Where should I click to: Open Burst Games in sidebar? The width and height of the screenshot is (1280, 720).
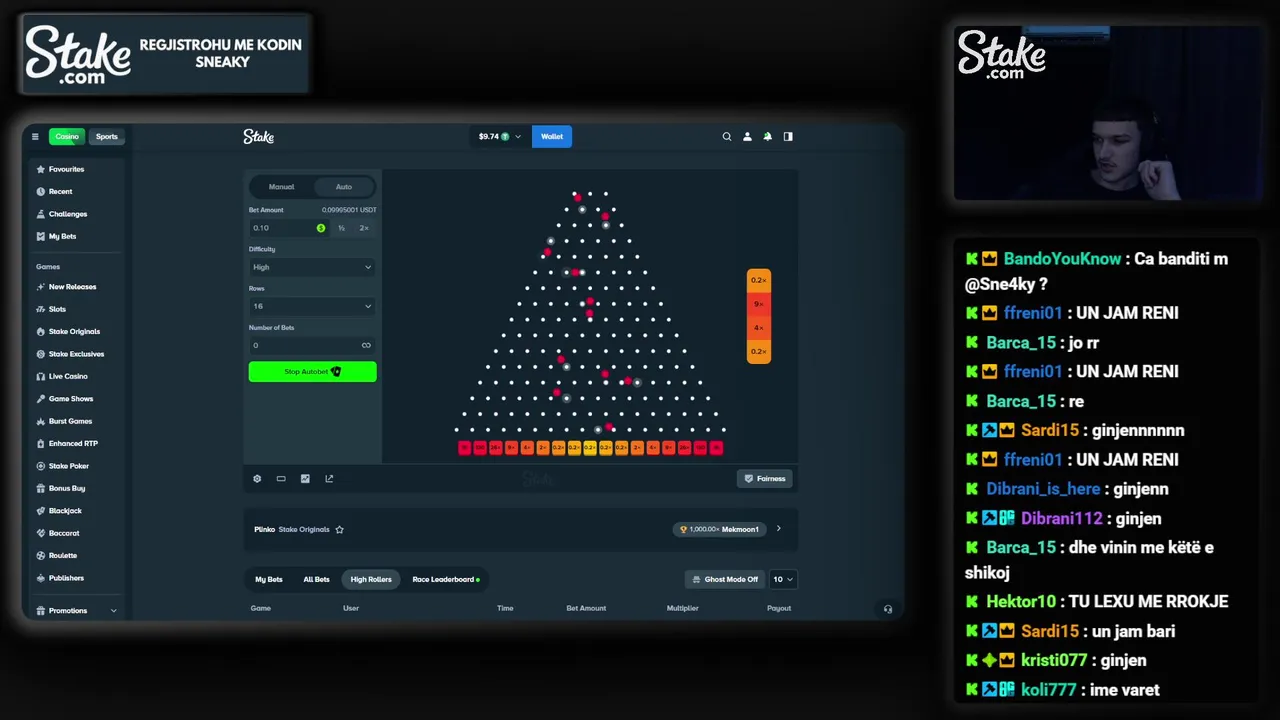coord(70,421)
